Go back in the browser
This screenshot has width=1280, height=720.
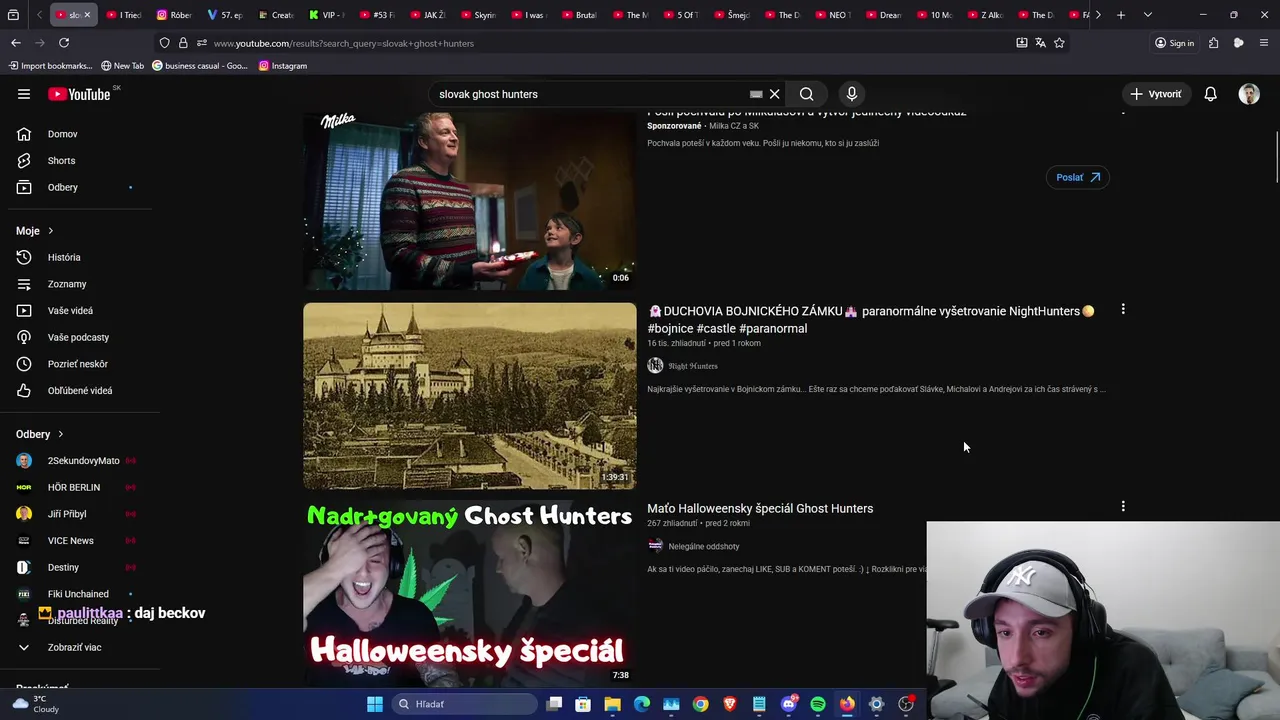pyautogui.click(x=16, y=43)
